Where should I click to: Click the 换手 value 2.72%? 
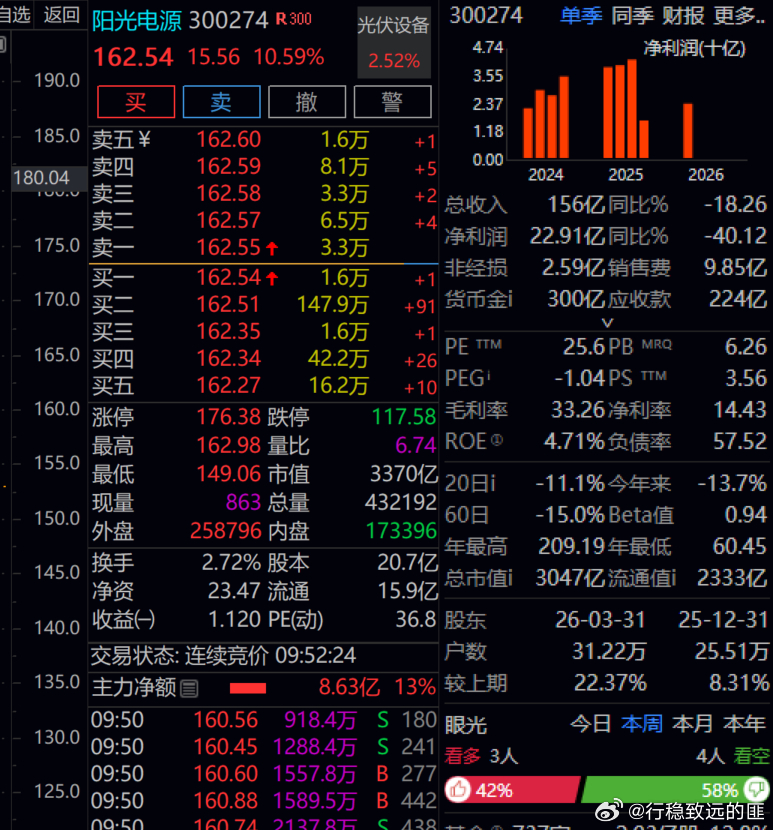231,563
